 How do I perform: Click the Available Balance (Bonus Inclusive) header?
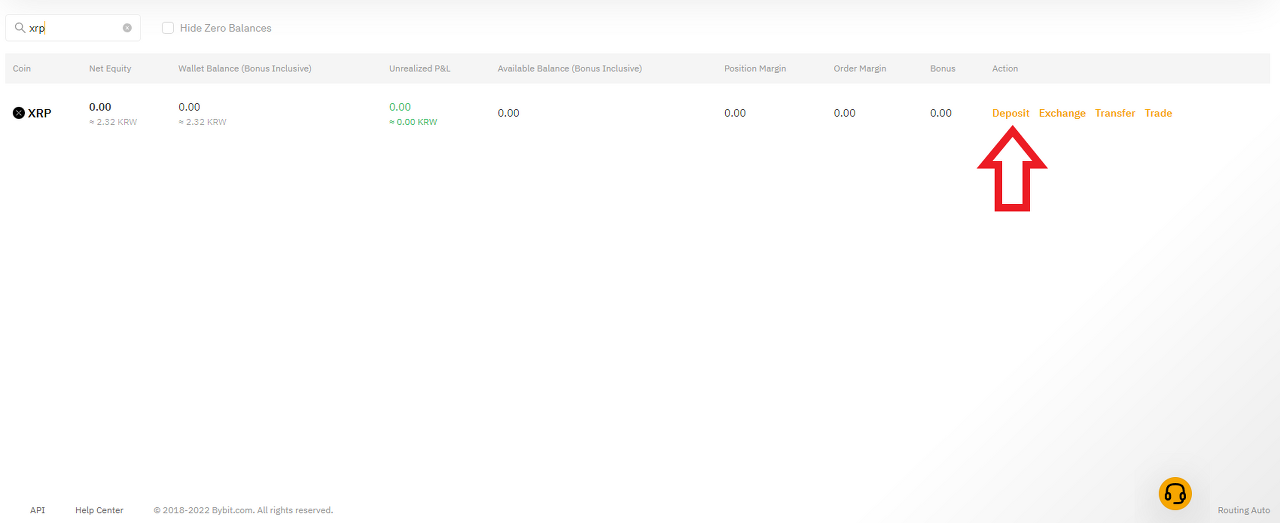point(570,68)
